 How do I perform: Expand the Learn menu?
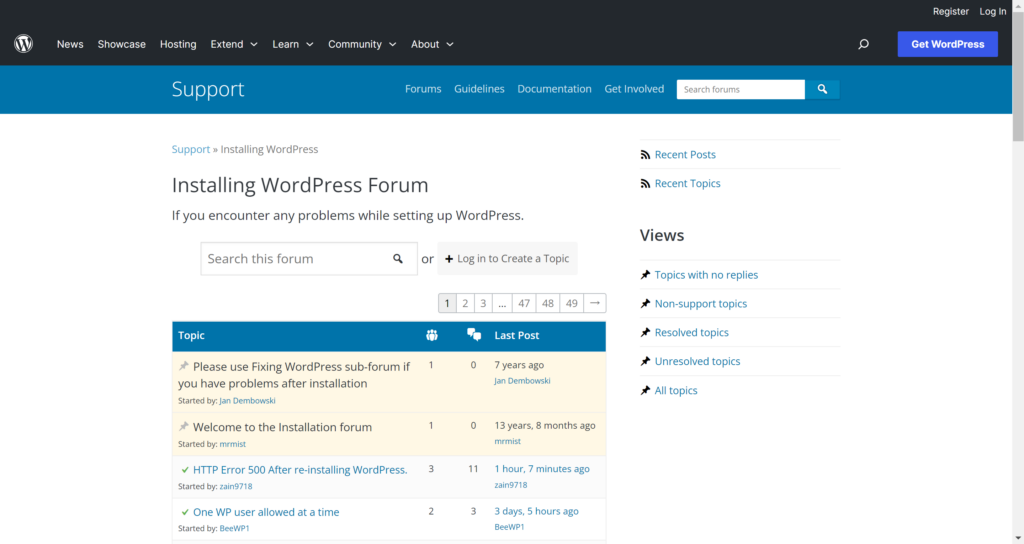[x=293, y=44]
